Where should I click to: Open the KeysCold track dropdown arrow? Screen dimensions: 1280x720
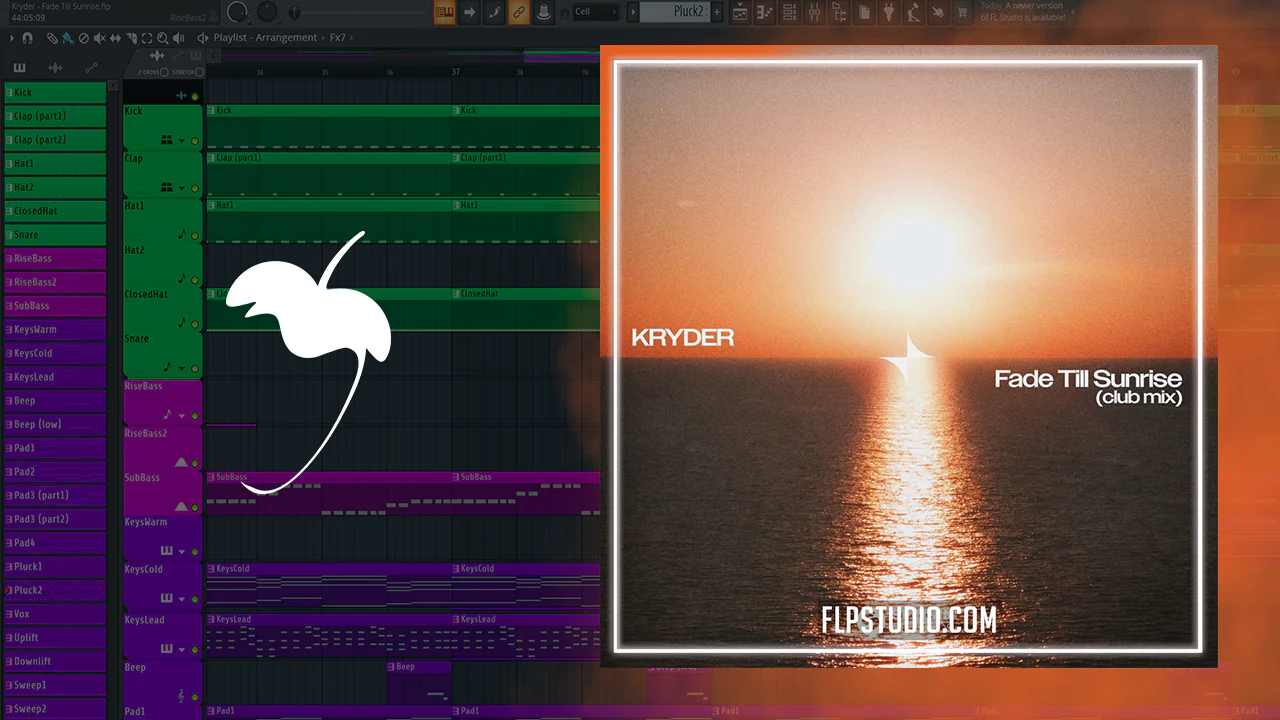coord(181,599)
